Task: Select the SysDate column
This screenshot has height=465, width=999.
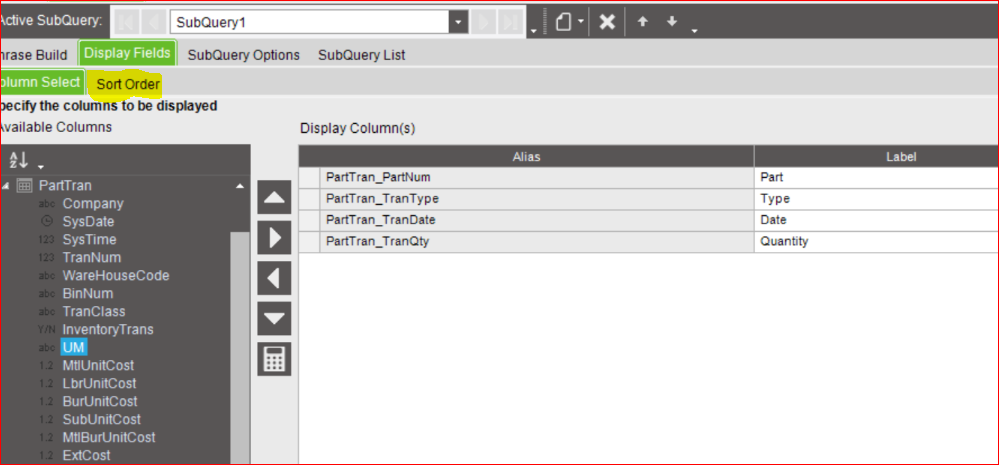Action: click(89, 222)
